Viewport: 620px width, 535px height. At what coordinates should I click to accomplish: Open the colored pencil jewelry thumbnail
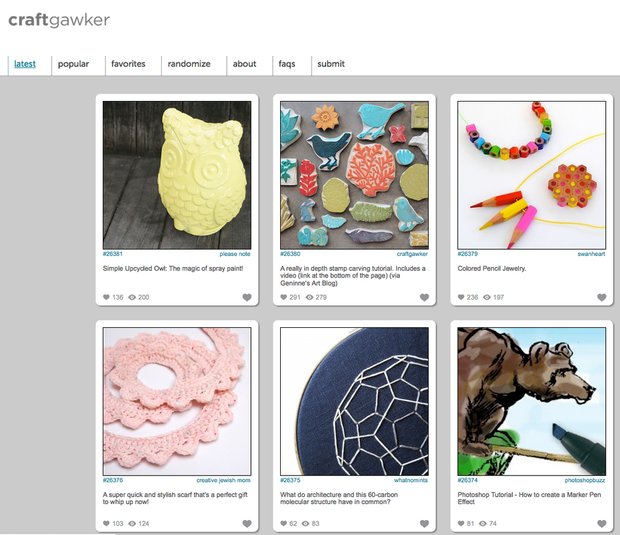531,175
